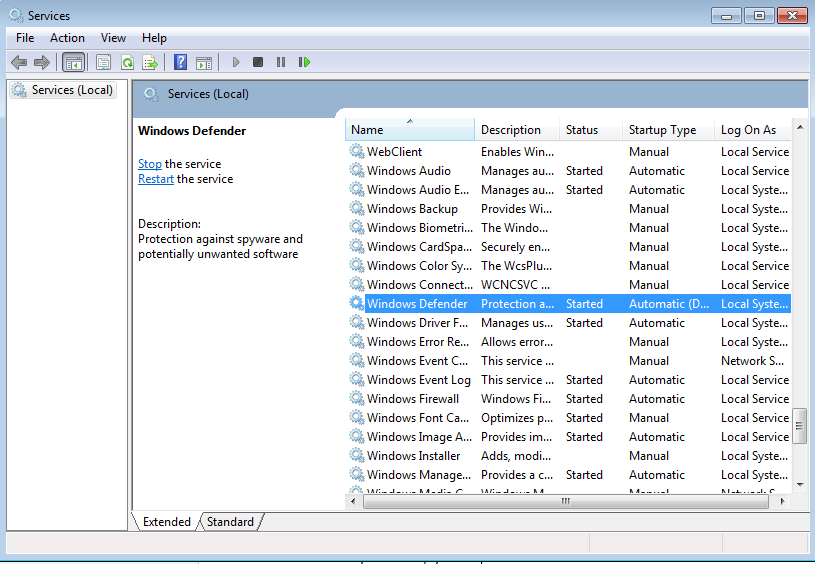This screenshot has height=564, width=815.
Task: Open the View menu
Action: 113,38
